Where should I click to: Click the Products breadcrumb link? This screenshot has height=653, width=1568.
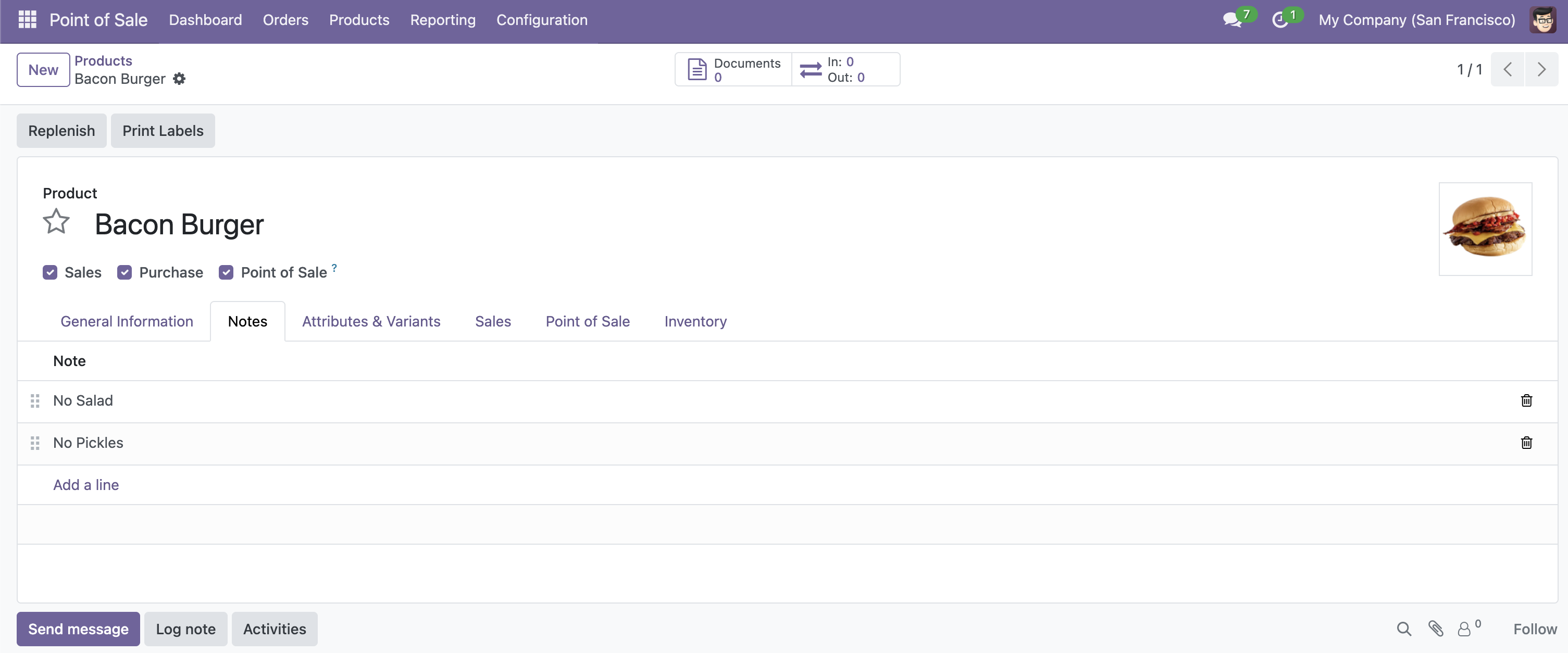103,60
